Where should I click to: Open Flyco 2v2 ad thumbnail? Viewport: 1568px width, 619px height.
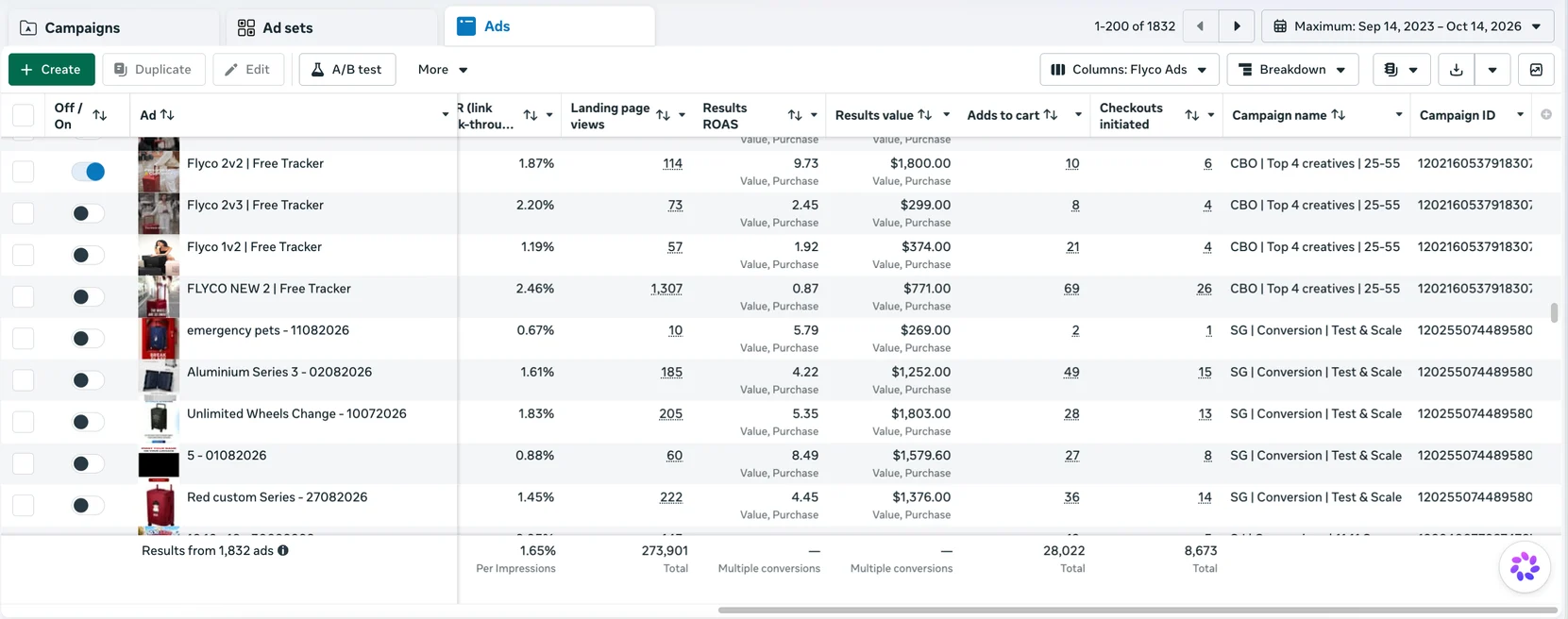[159, 172]
